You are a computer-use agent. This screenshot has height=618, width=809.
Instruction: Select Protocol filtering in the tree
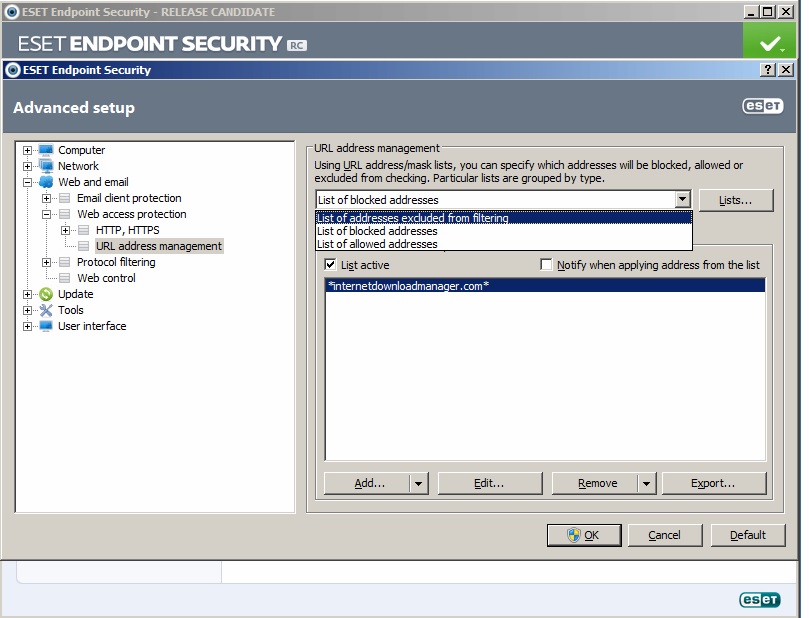[x=116, y=262]
